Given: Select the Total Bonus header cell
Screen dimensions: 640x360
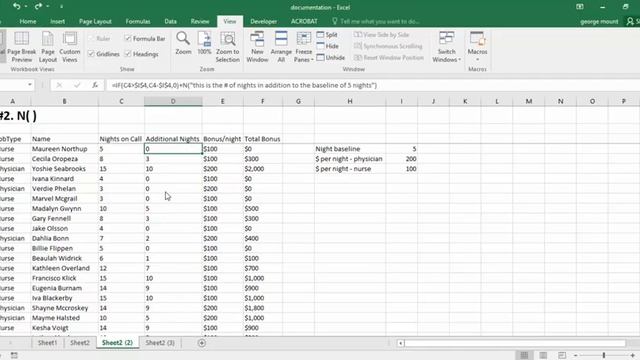Looking at the screenshot, I should pos(262,139).
